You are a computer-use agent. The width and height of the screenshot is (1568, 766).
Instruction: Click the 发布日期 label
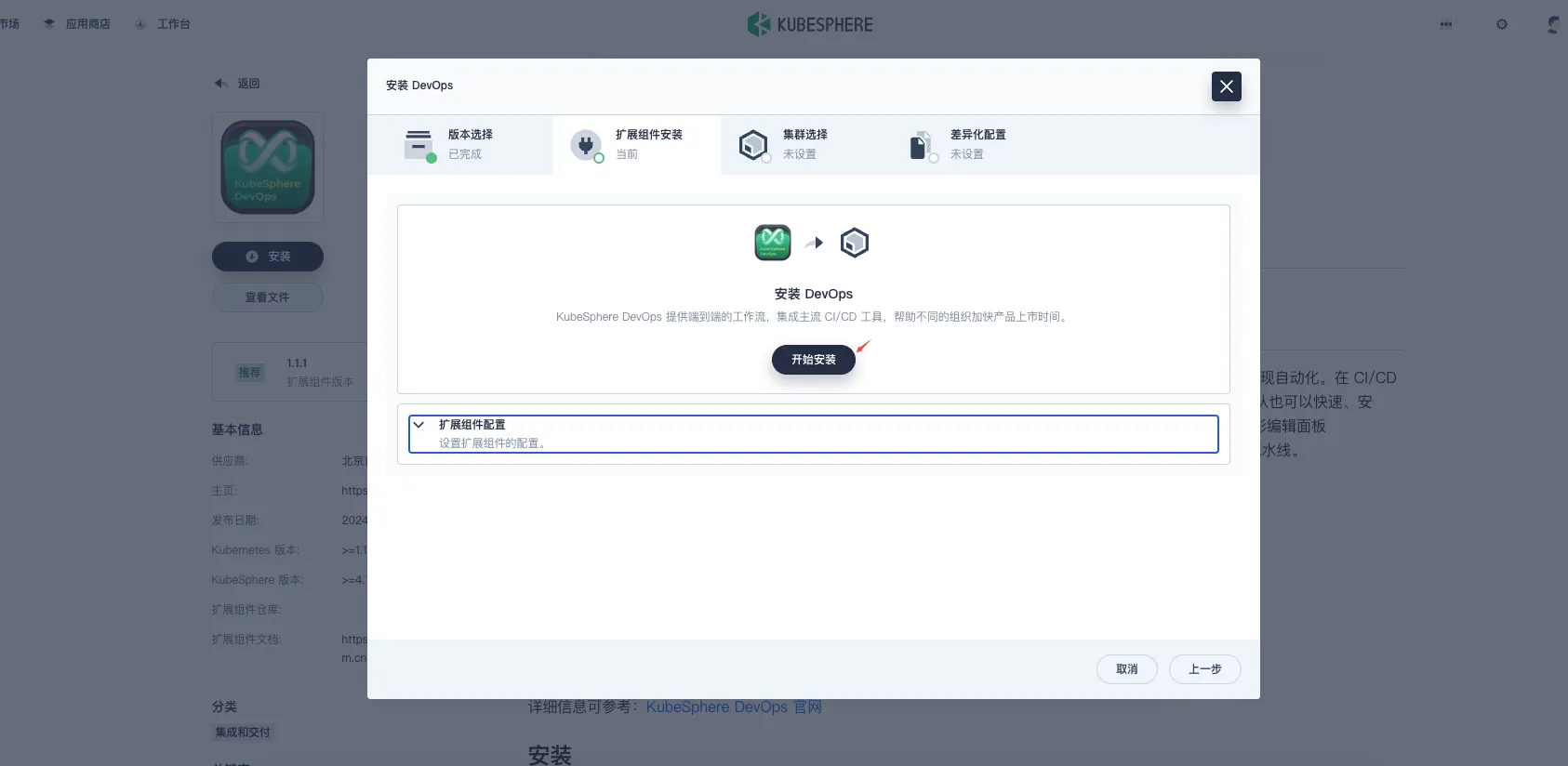[x=235, y=521]
